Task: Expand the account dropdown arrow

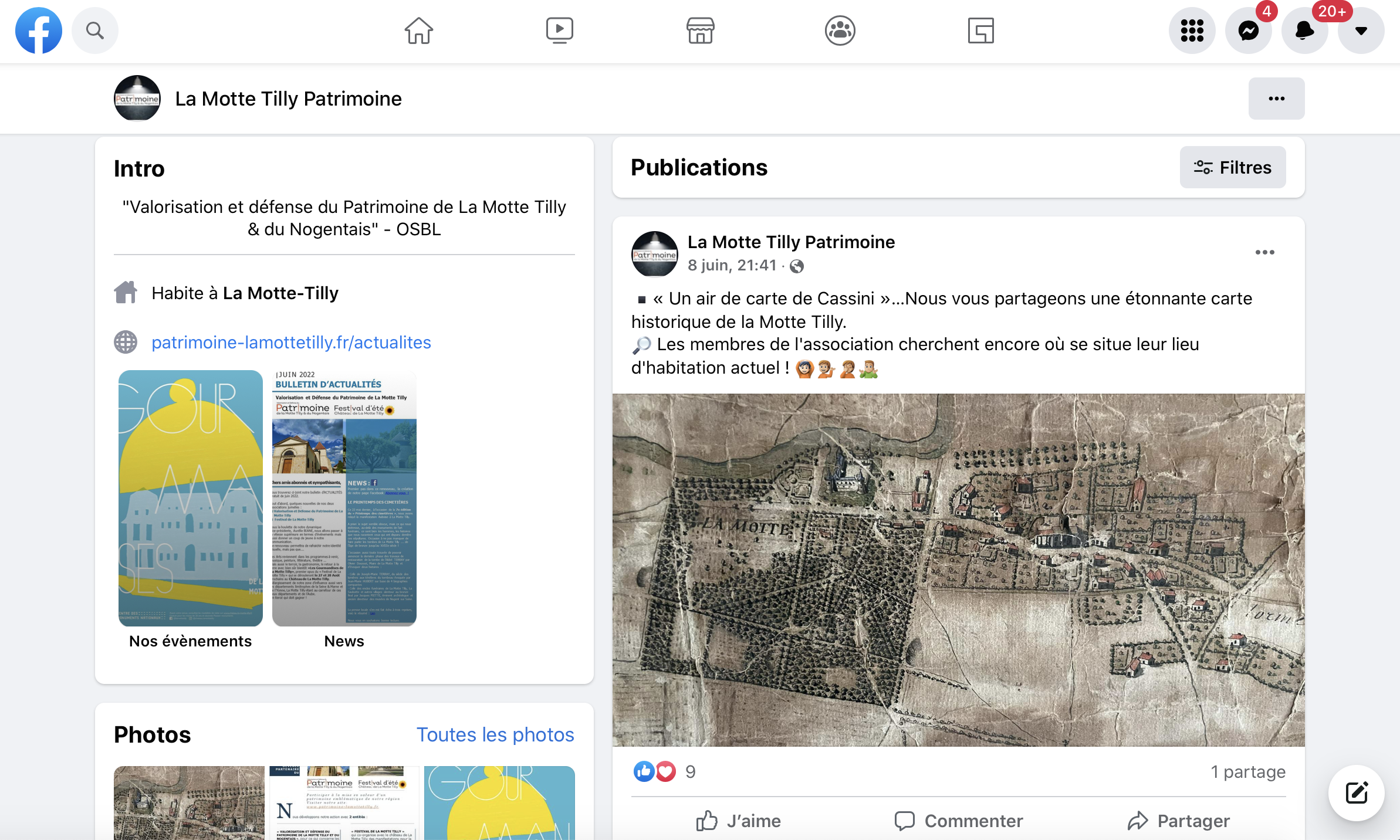Action: click(1361, 31)
